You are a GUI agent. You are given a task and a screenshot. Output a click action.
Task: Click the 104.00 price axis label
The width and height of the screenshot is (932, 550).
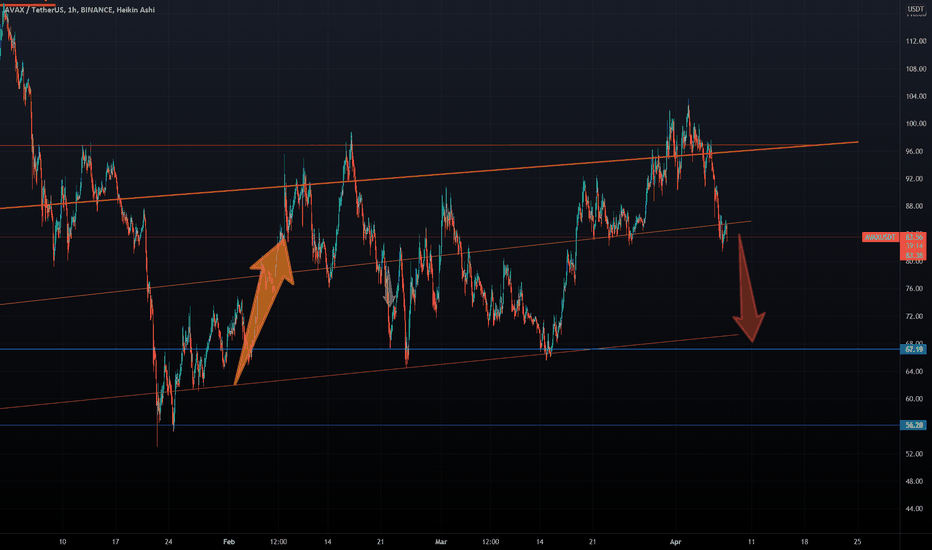[915, 96]
